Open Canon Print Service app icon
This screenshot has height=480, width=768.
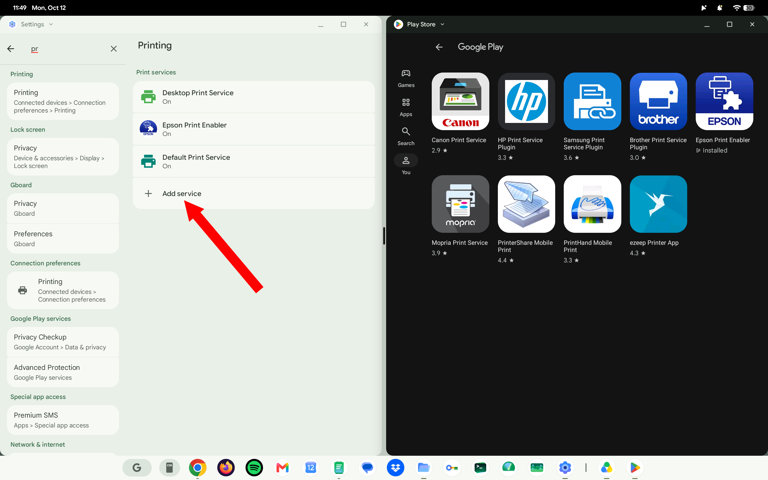click(460, 101)
